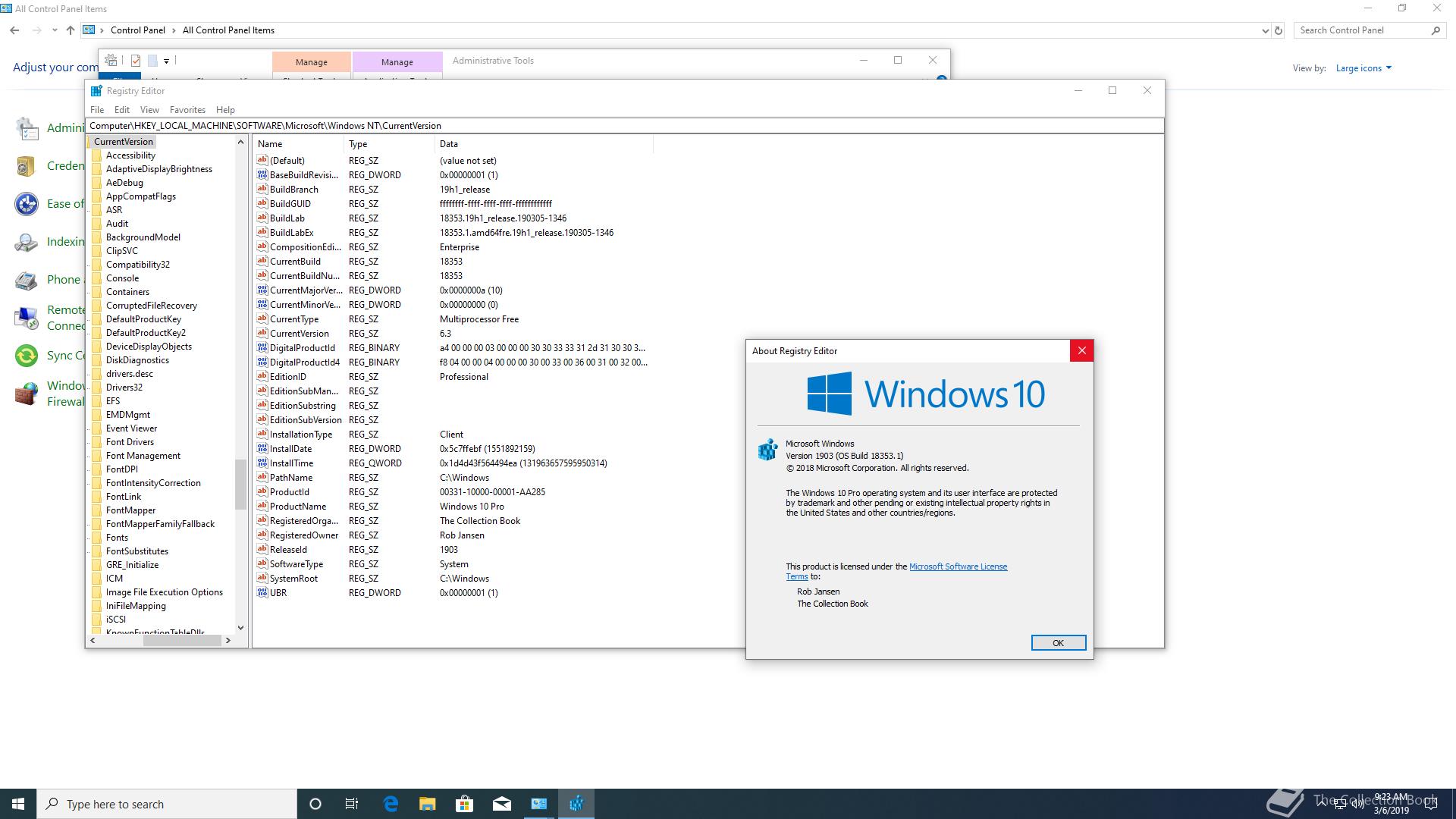Image resolution: width=1456 pixels, height=819 pixels.
Task: Select the BuildBranch string value icon
Action: click(262, 189)
